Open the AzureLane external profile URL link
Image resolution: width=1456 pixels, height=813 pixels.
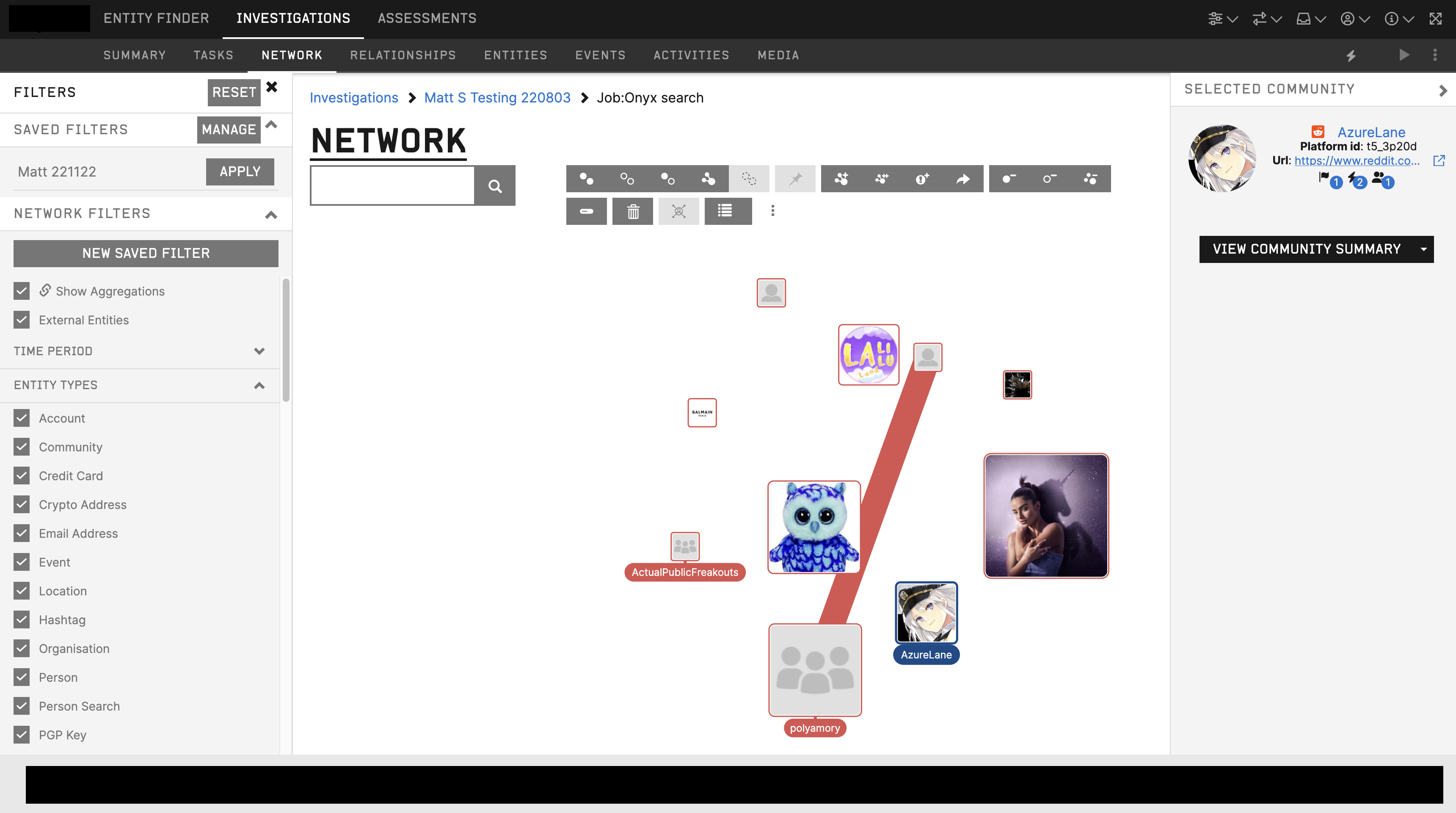(1438, 160)
